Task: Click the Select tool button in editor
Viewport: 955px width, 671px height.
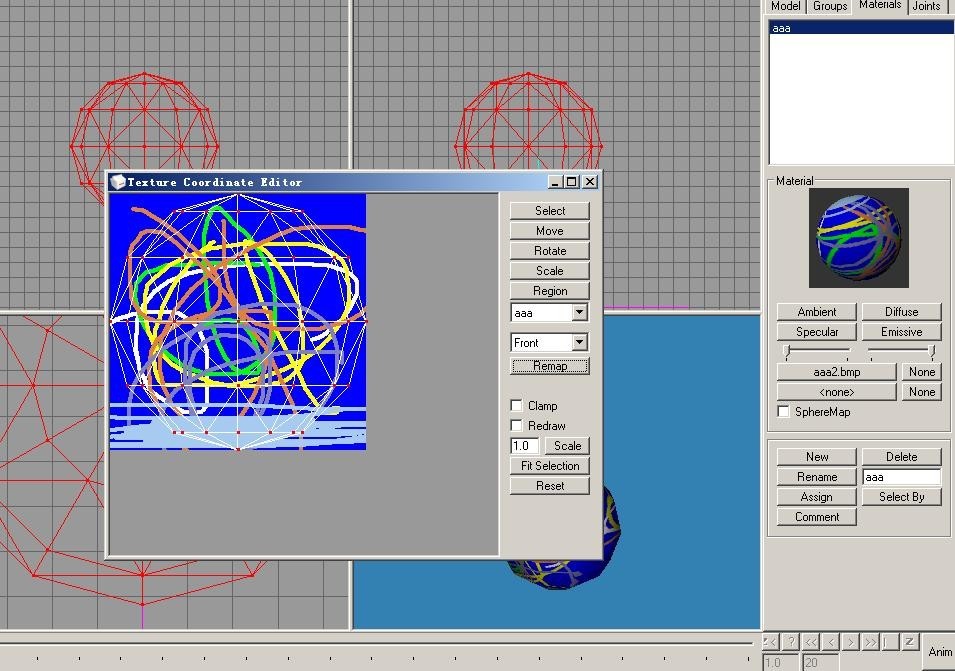Action: (x=549, y=211)
